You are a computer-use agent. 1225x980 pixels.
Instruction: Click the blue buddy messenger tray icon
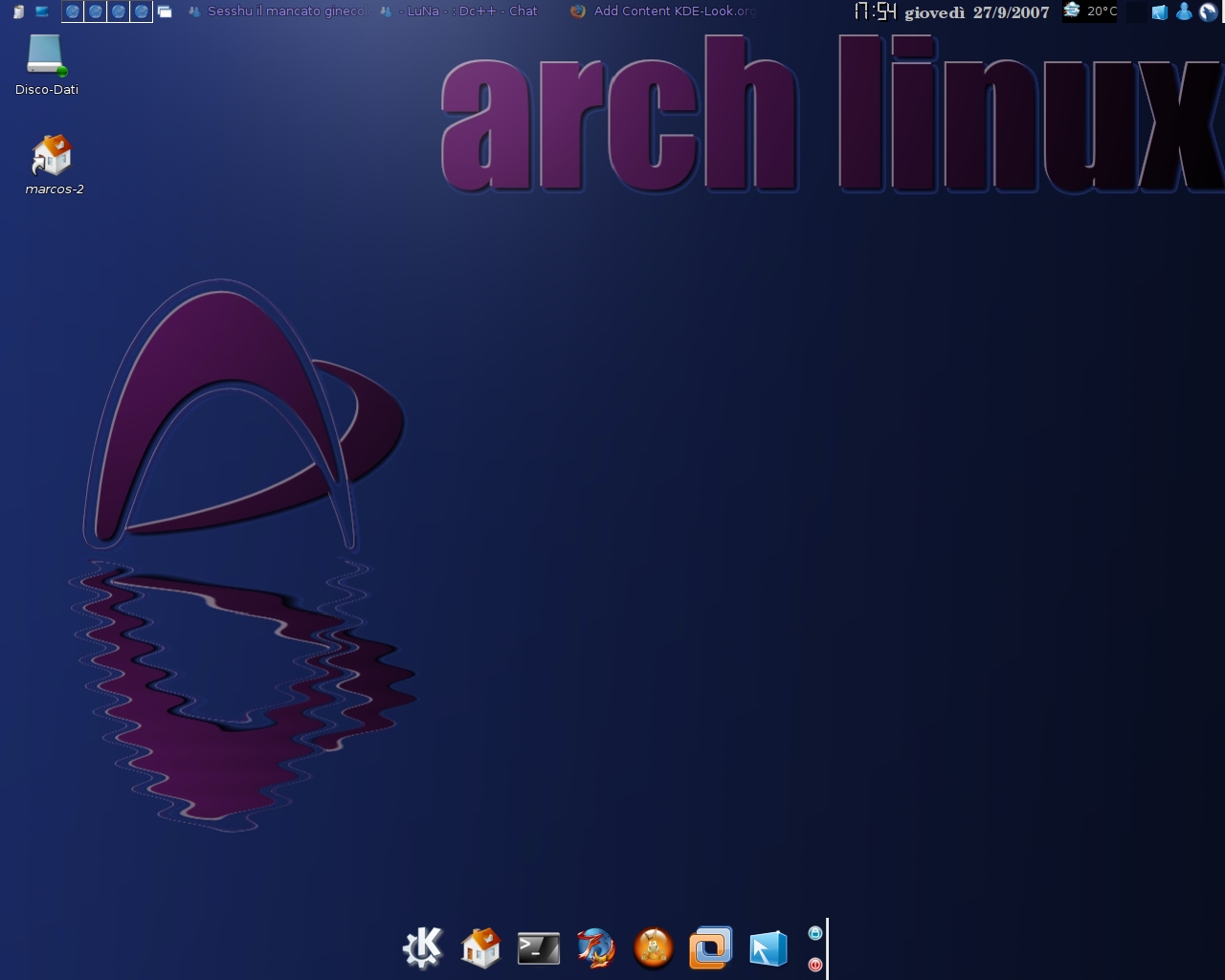[x=1184, y=11]
